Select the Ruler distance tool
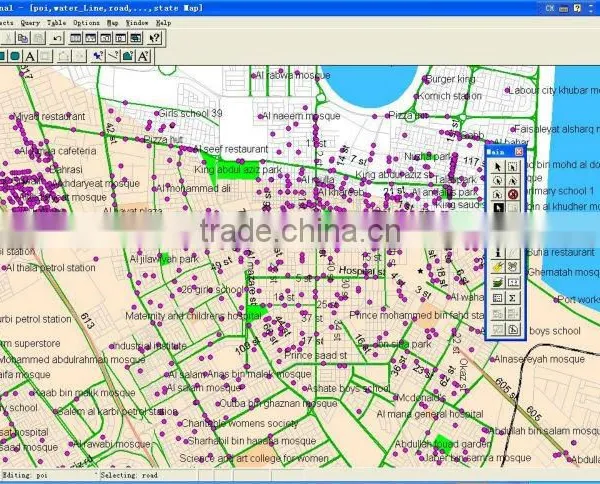The height and width of the screenshot is (484, 600). (x=513, y=283)
